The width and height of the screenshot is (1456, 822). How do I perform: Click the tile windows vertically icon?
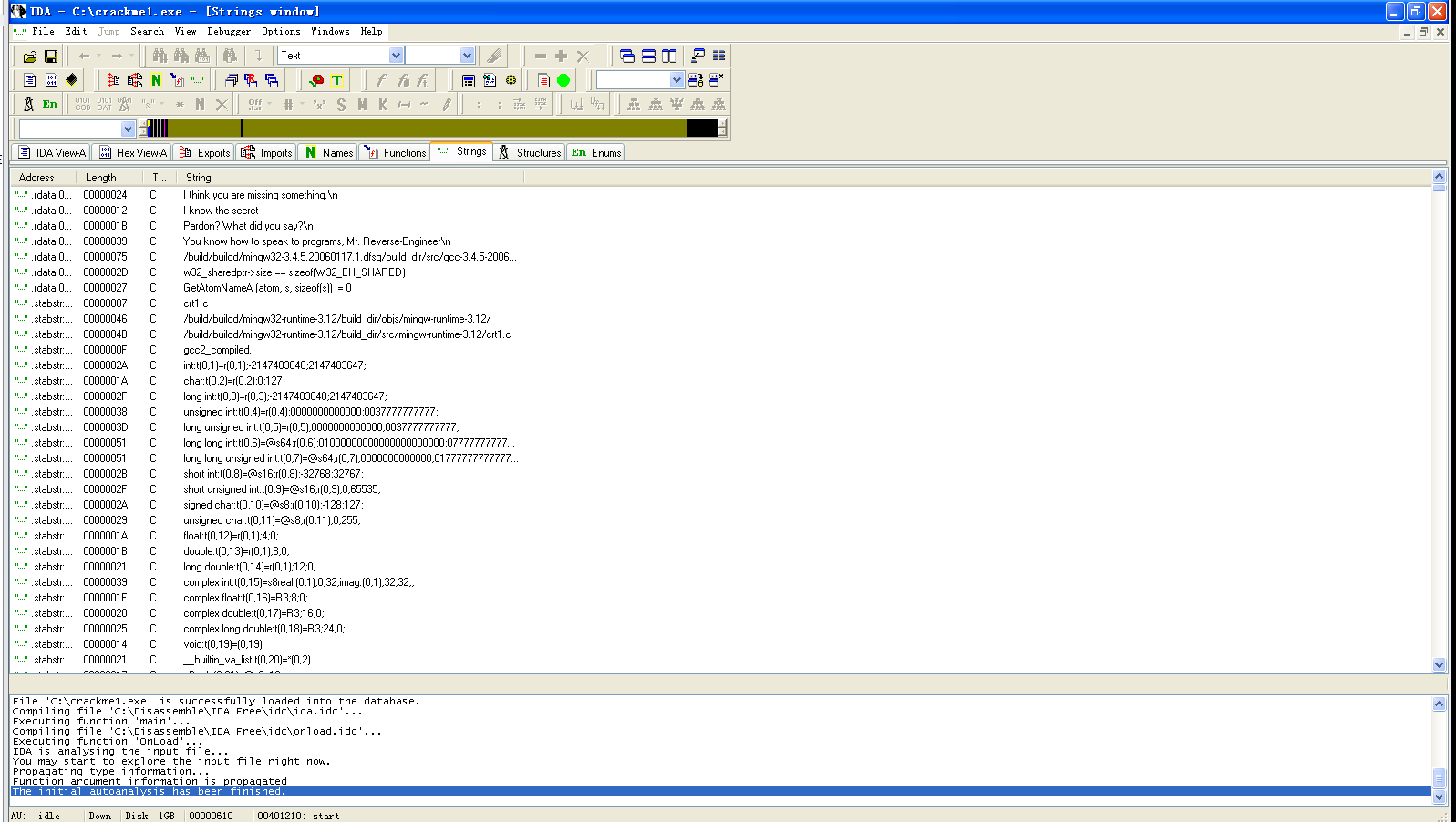(x=669, y=57)
